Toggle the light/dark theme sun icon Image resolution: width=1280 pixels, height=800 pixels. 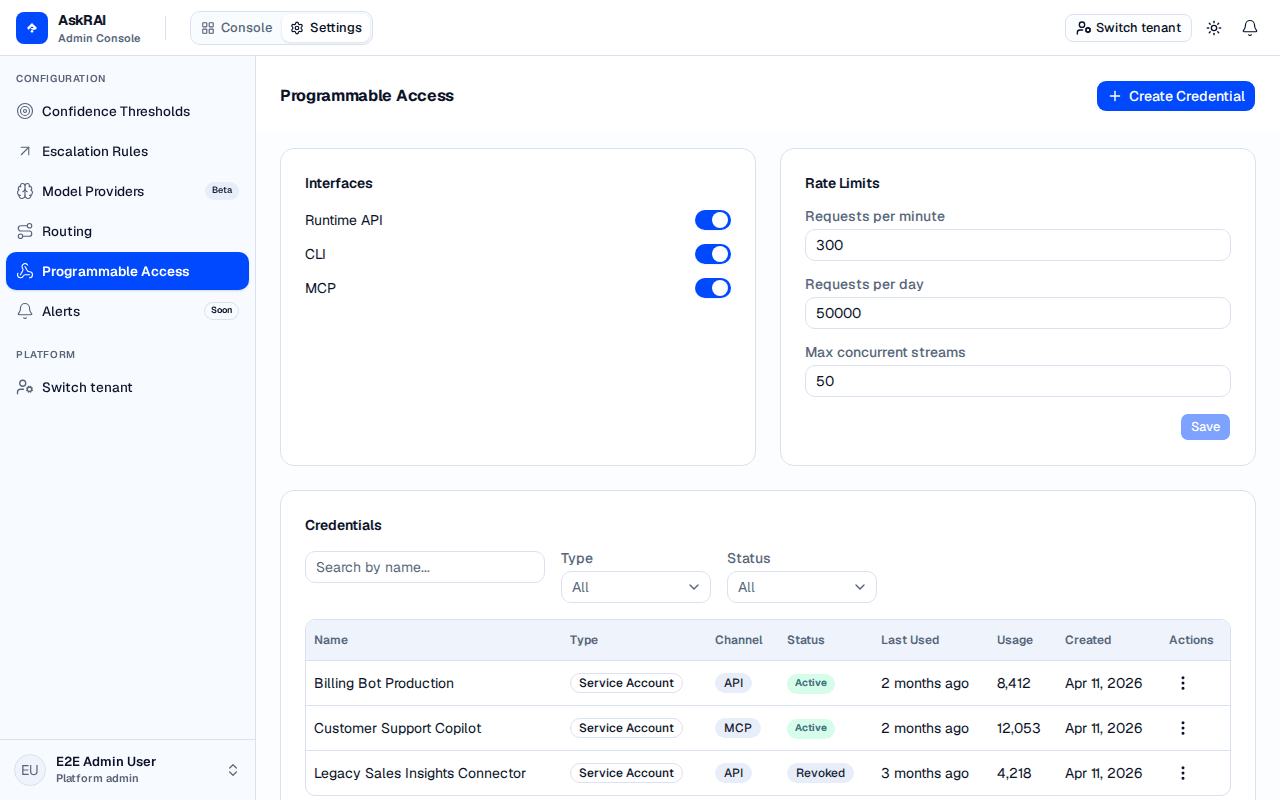pyautogui.click(x=1214, y=28)
